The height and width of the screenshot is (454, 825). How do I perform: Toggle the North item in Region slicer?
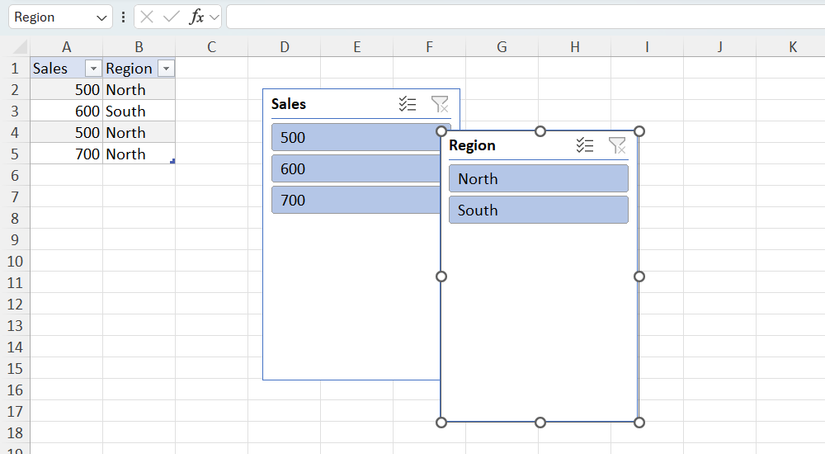pyautogui.click(x=538, y=179)
